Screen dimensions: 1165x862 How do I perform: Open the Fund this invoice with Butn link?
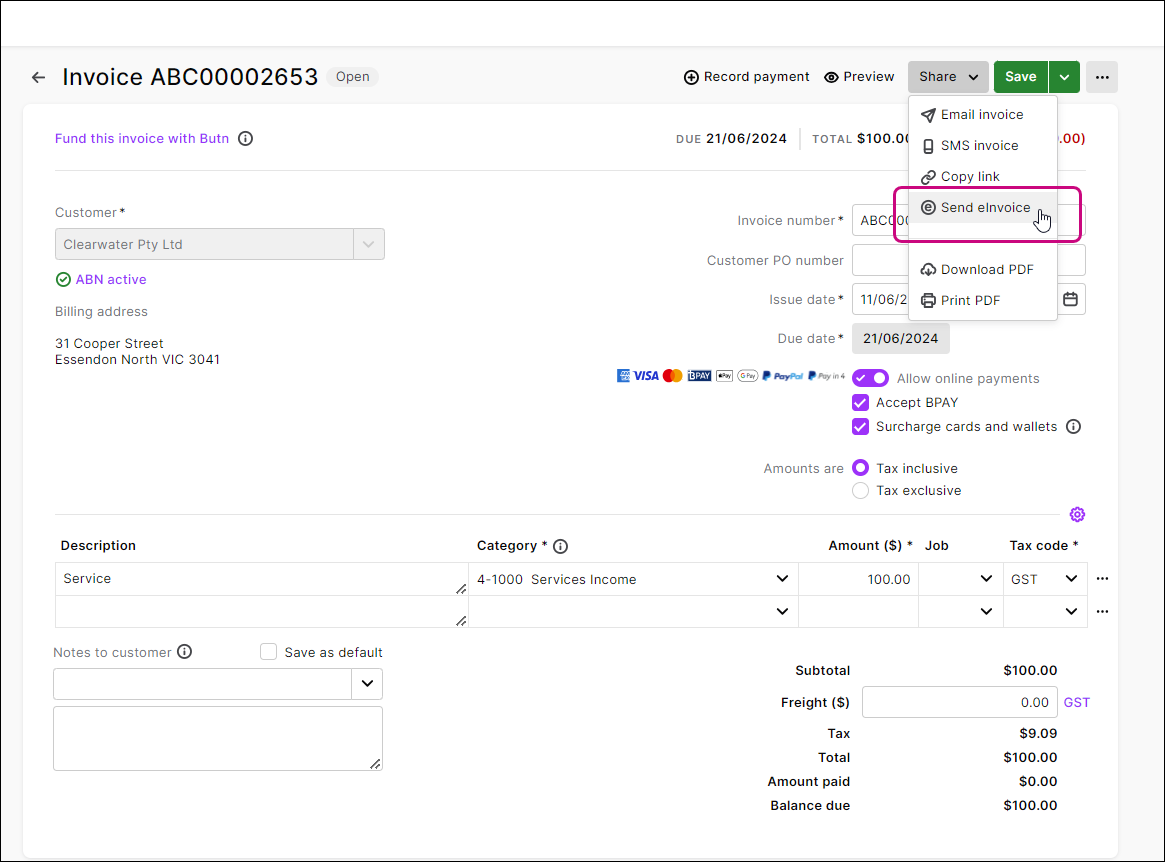(x=141, y=138)
